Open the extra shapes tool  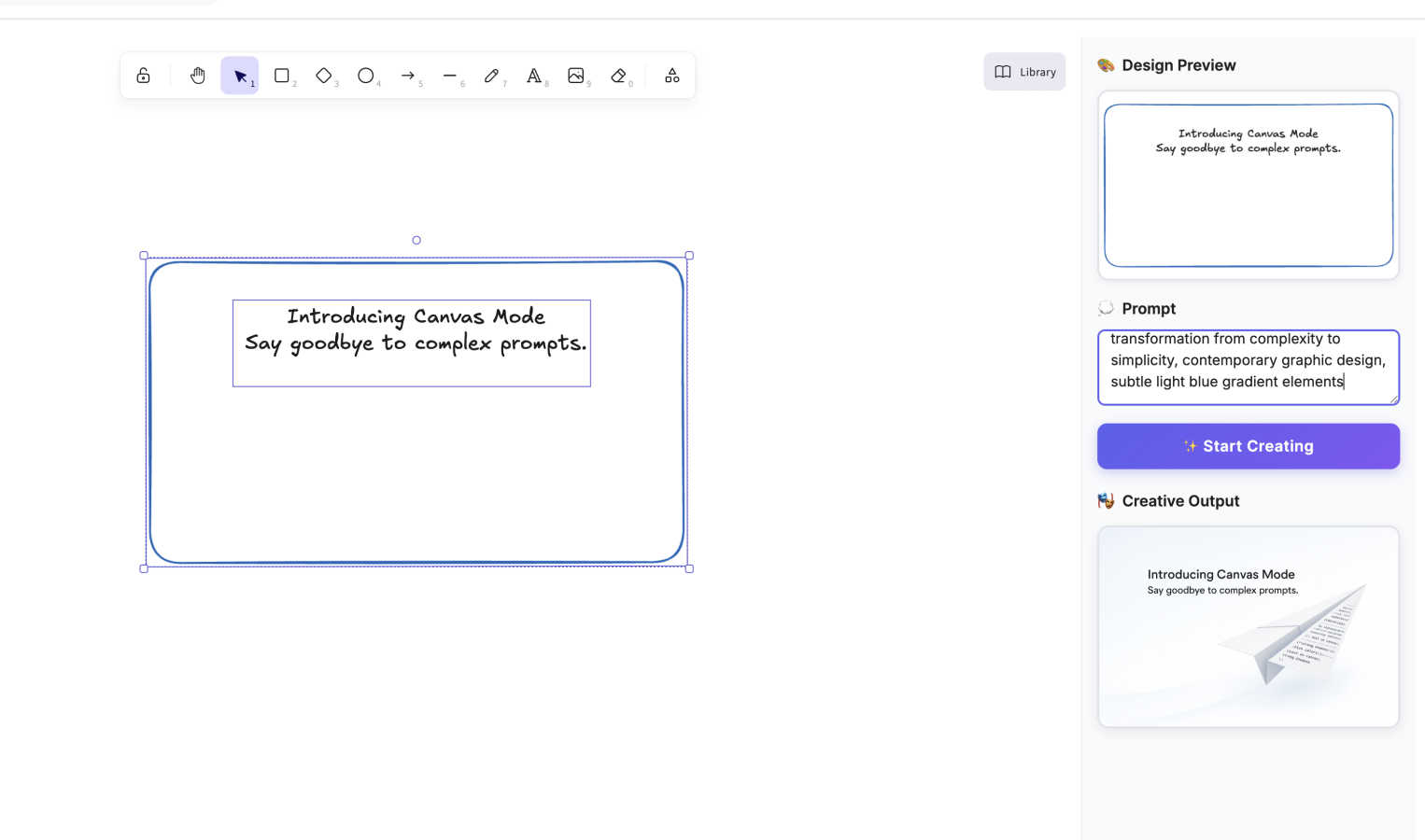pos(671,75)
